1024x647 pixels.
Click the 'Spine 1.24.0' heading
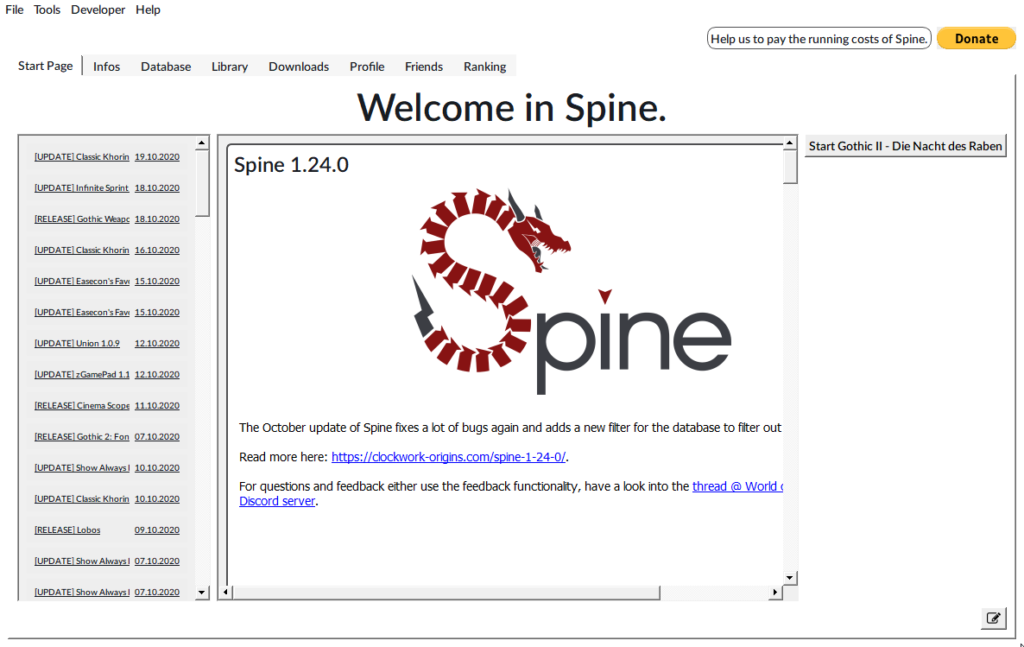[x=291, y=165]
